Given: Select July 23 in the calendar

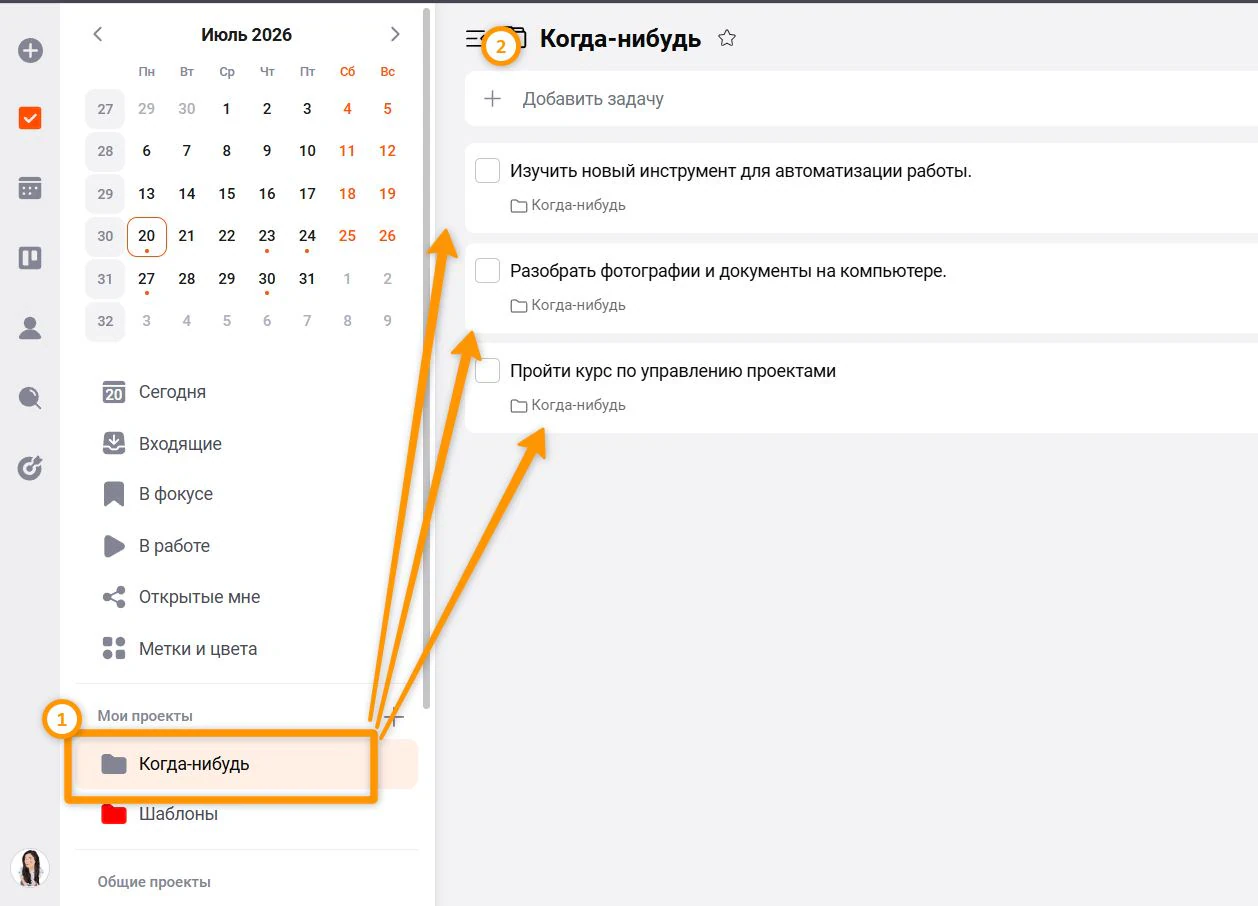Looking at the screenshot, I should pos(267,237).
